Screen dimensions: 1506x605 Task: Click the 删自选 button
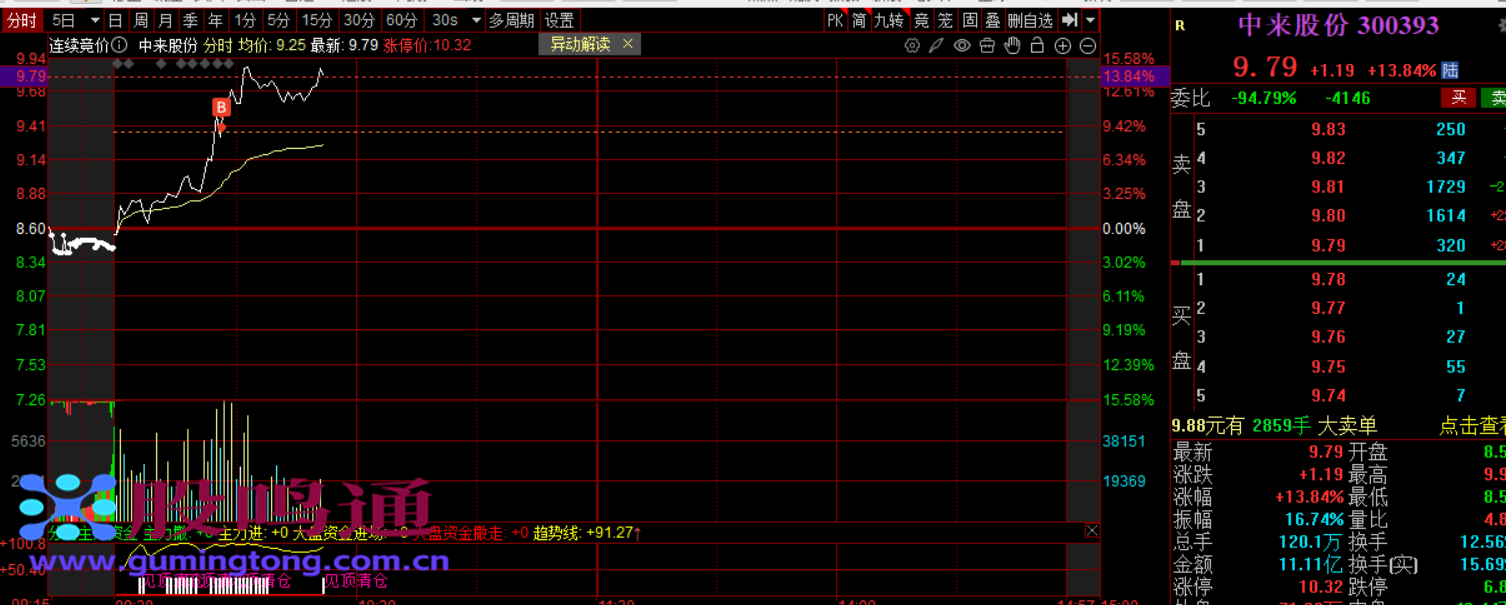tap(1030, 20)
